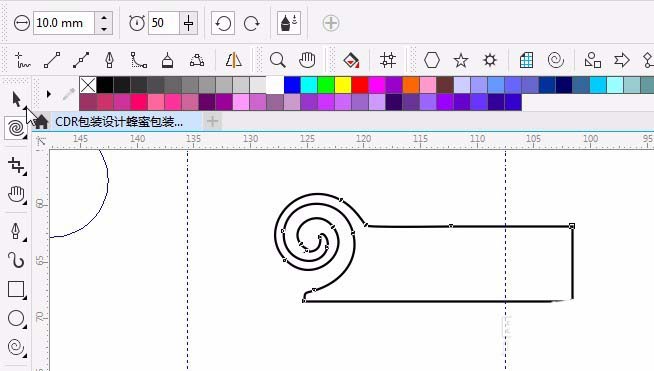This screenshot has width=654, height=371.
Task: Expand the color palette flyout arrow
Action: 48,94
